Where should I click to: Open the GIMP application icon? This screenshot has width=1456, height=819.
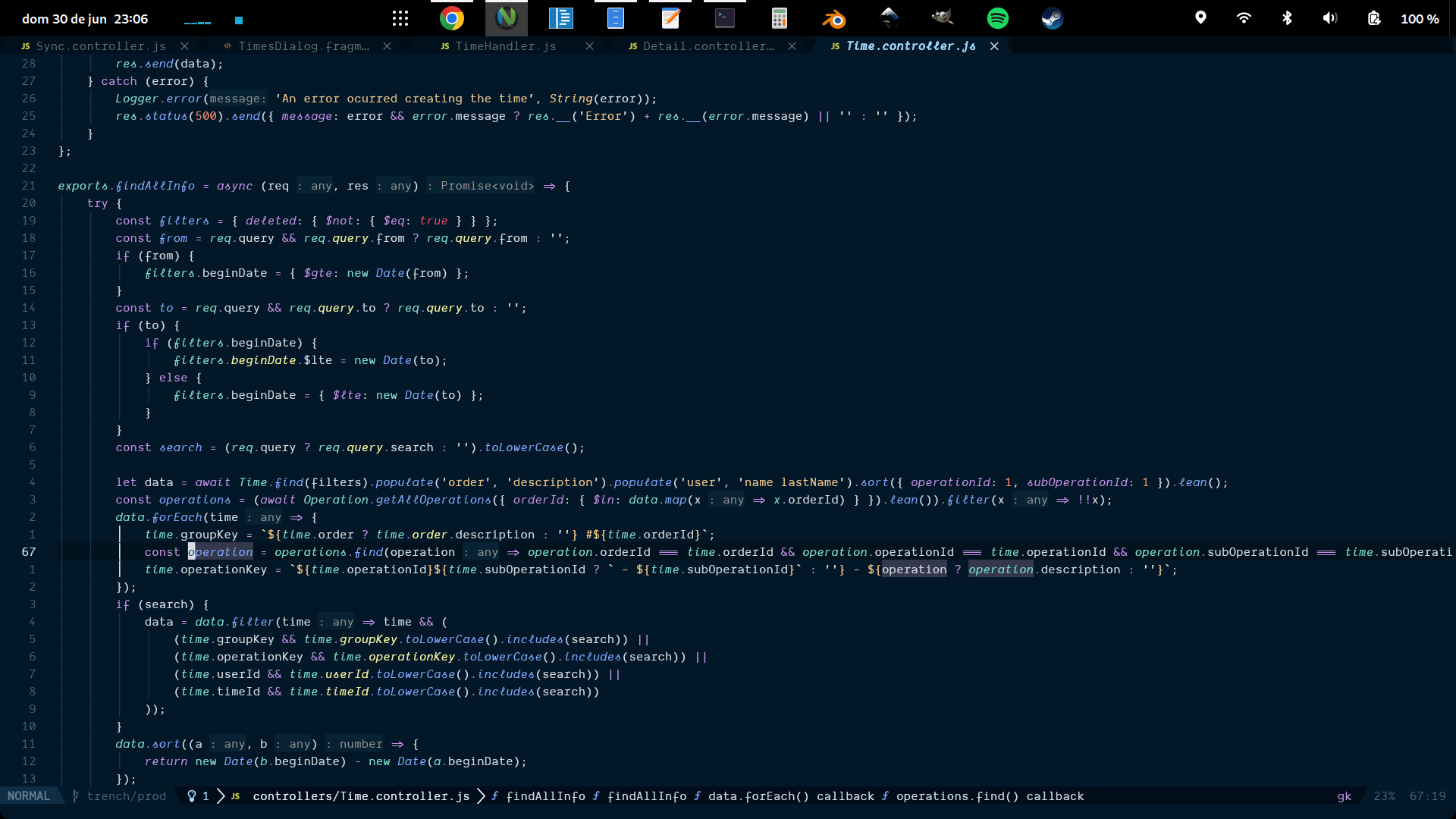click(x=943, y=18)
